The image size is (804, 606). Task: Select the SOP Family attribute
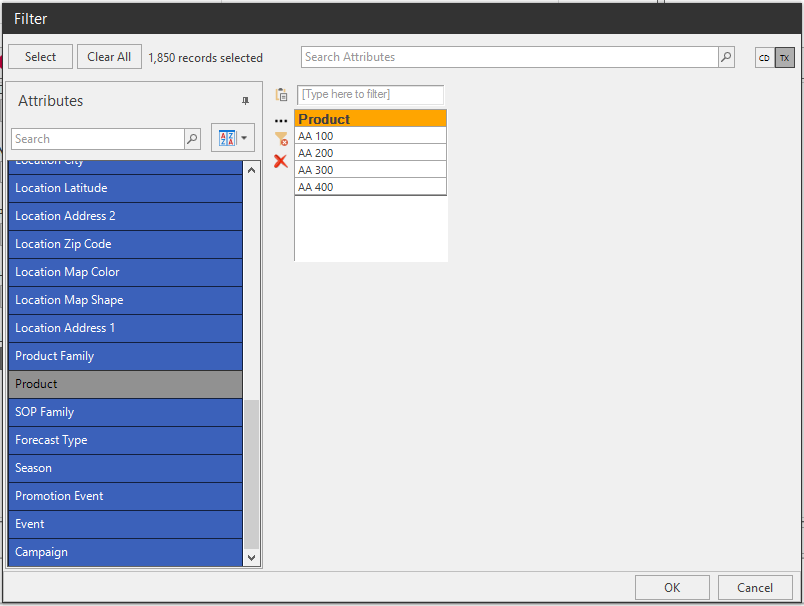coord(126,412)
